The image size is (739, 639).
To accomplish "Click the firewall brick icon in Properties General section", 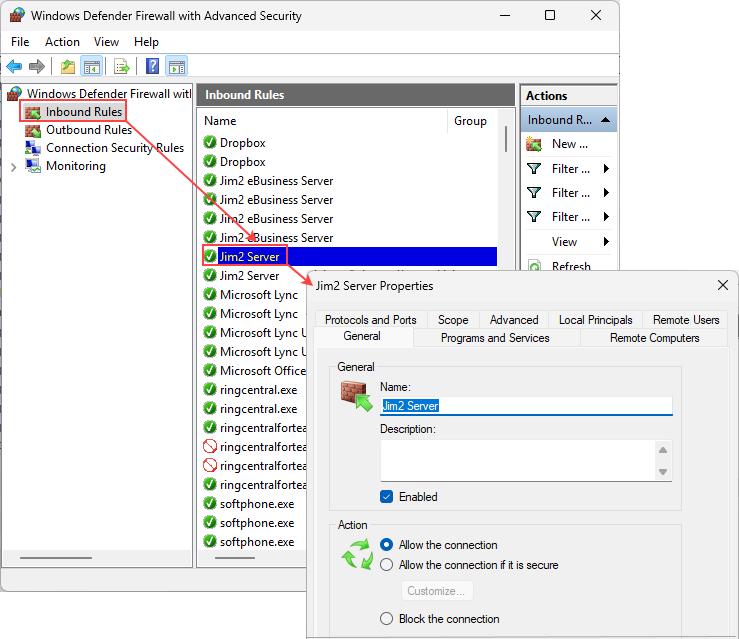I will [356, 396].
